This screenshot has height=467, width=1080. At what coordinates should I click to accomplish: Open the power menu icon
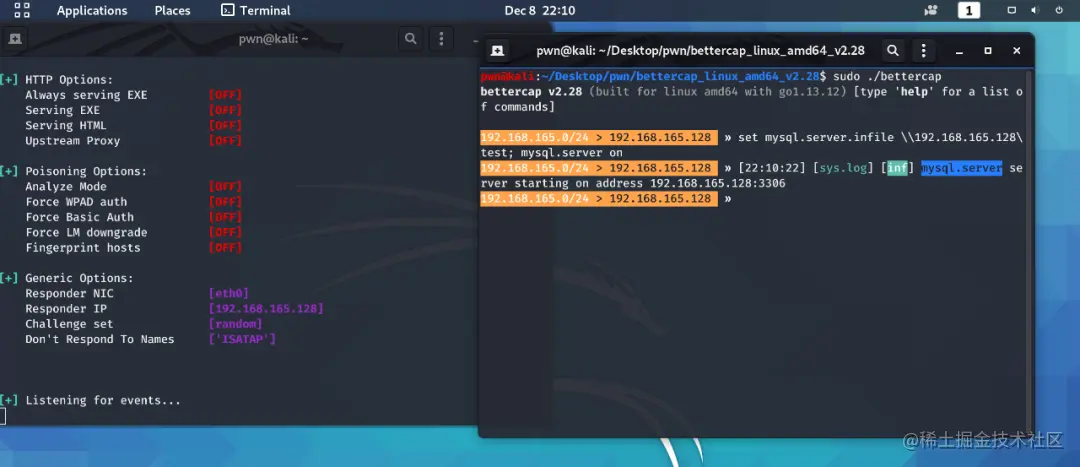coord(1059,10)
